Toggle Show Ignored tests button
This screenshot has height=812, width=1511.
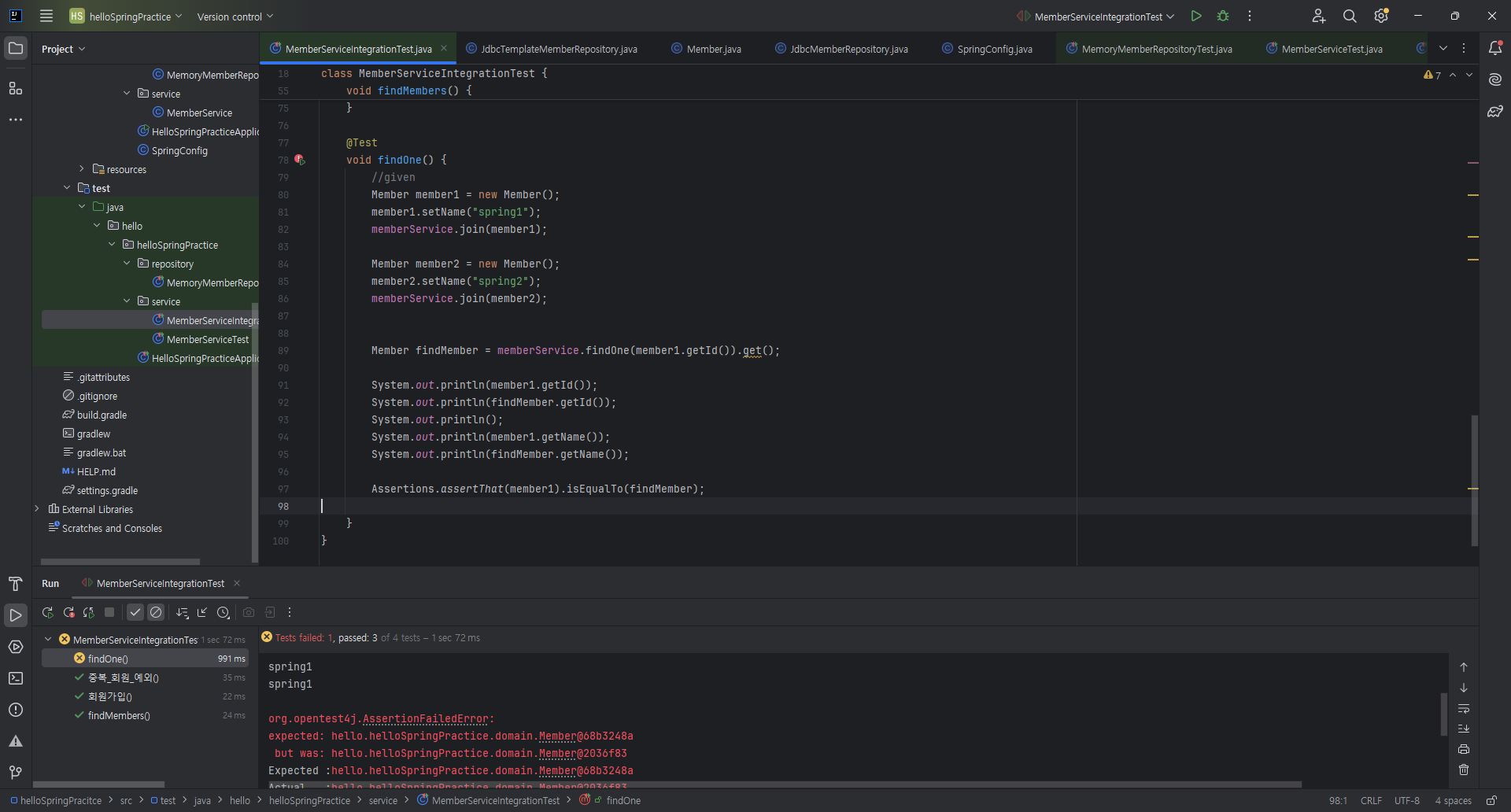click(156, 612)
